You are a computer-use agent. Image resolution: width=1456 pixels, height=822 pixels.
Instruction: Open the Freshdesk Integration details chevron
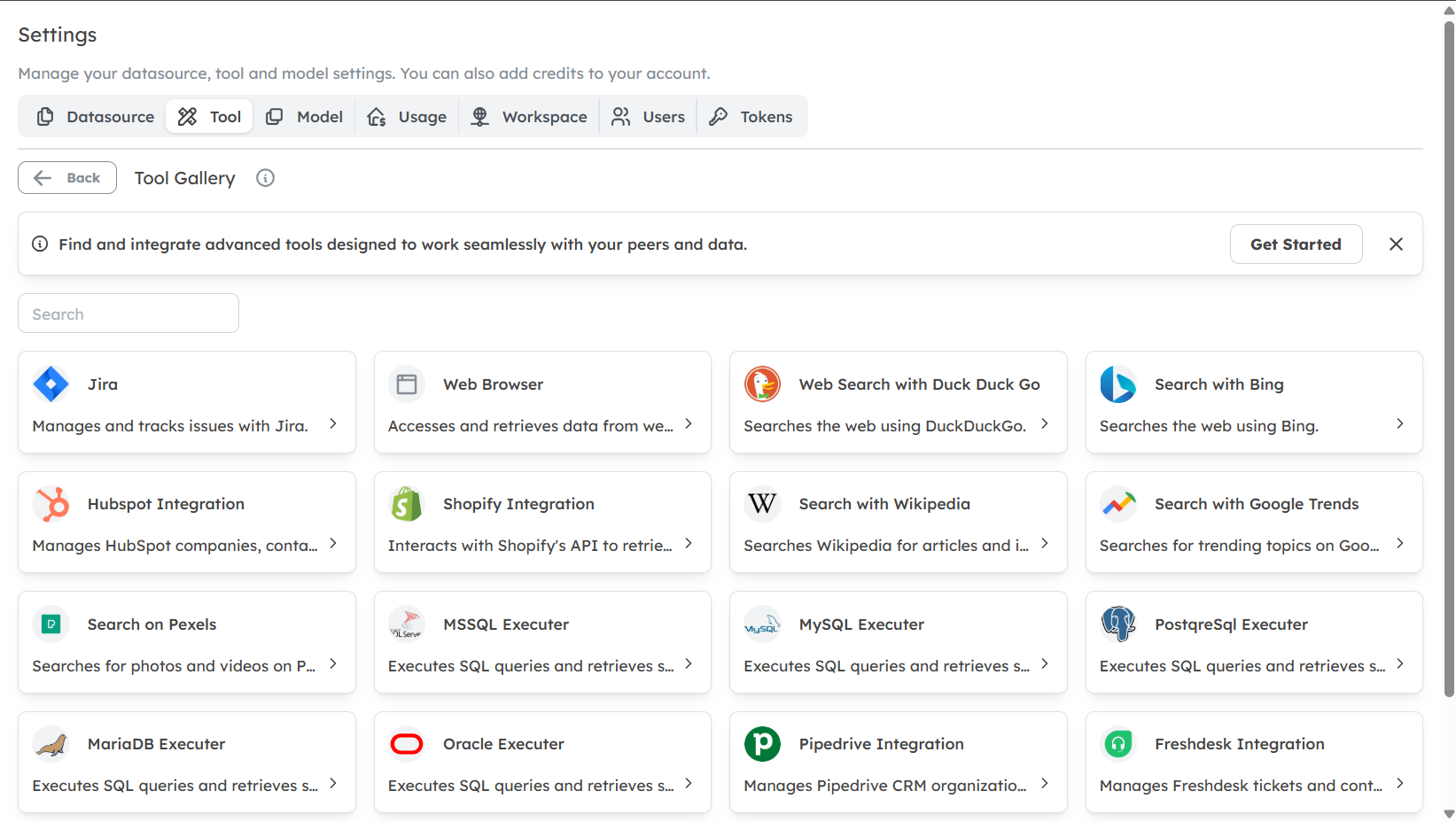pos(1400,783)
